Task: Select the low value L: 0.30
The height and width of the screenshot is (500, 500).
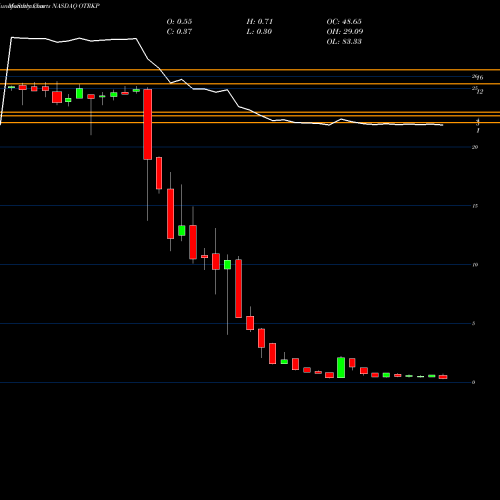Action: (259, 32)
